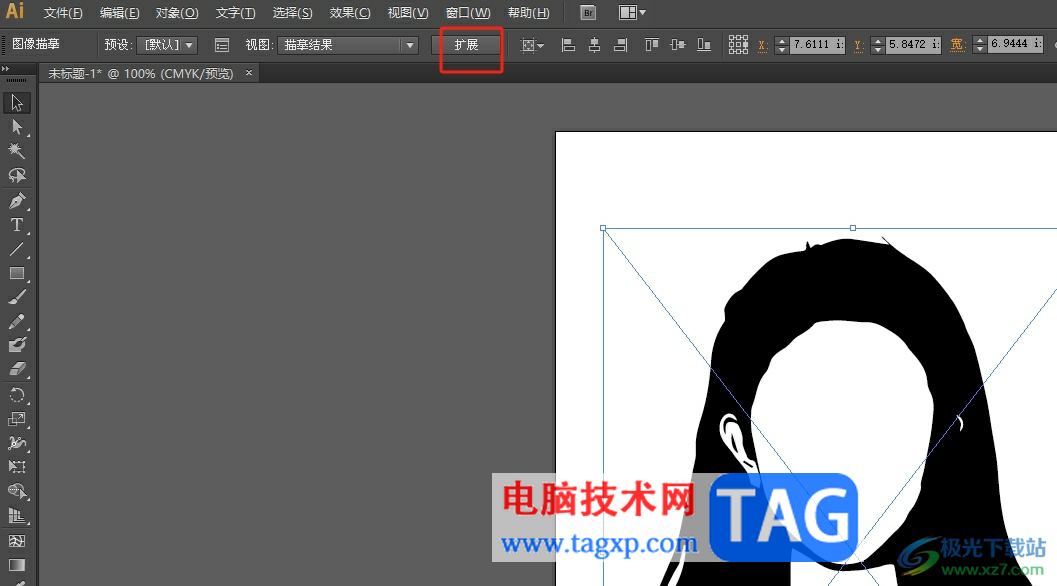Open the 帮助(H) menu
This screenshot has width=1057, height=586.
click(x=528, y=13)
